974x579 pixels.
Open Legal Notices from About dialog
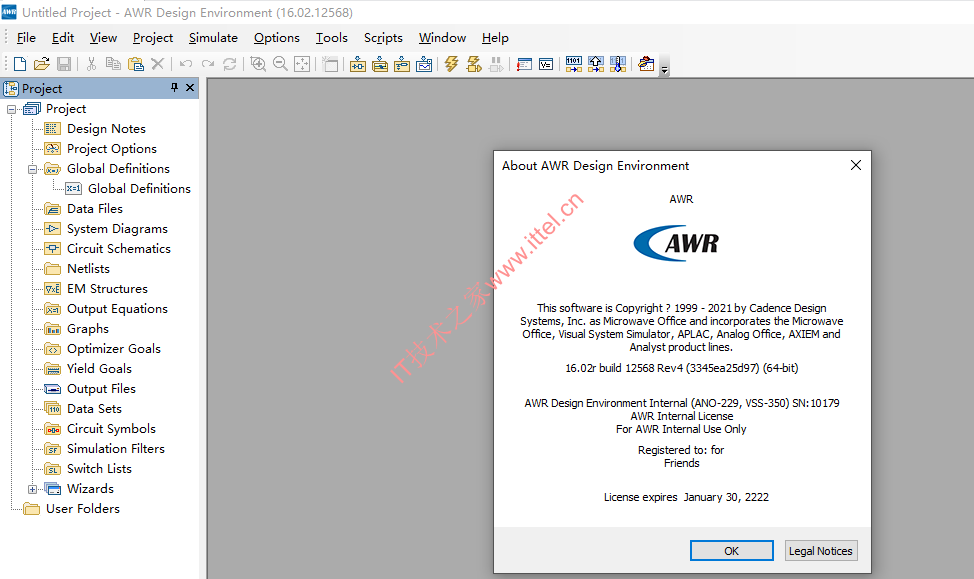pyautogui.click(x=821, y=550)
